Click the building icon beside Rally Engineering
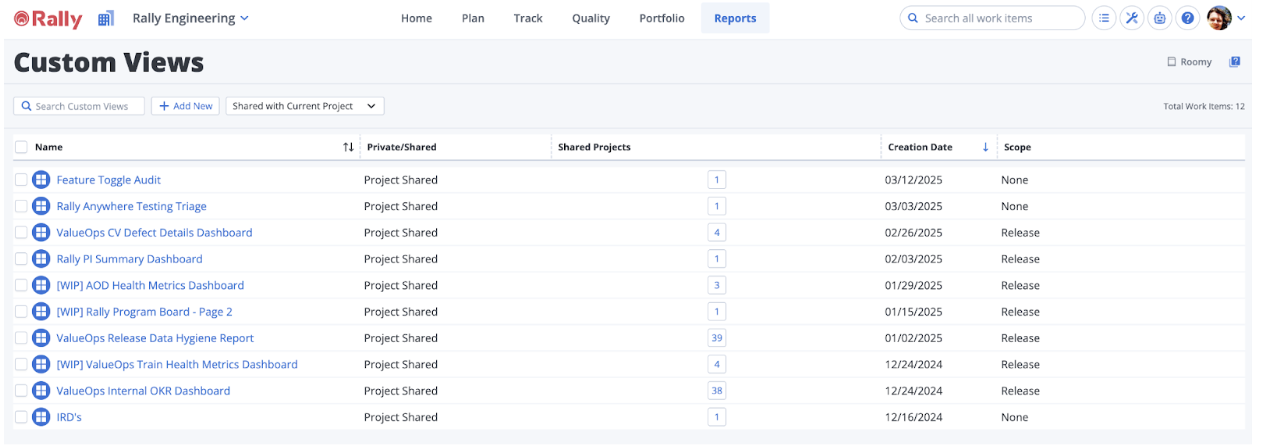The width and height of the screenshot is (1262, 446). pyautogui.click(x=106, y=18)
